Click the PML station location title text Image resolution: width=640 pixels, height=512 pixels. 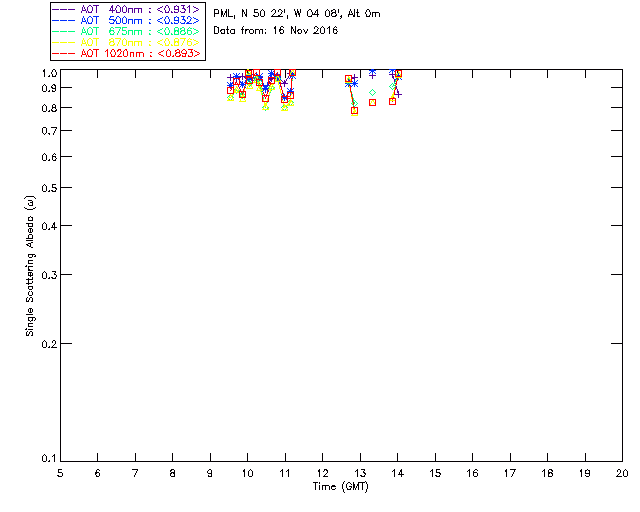point(297,14)
